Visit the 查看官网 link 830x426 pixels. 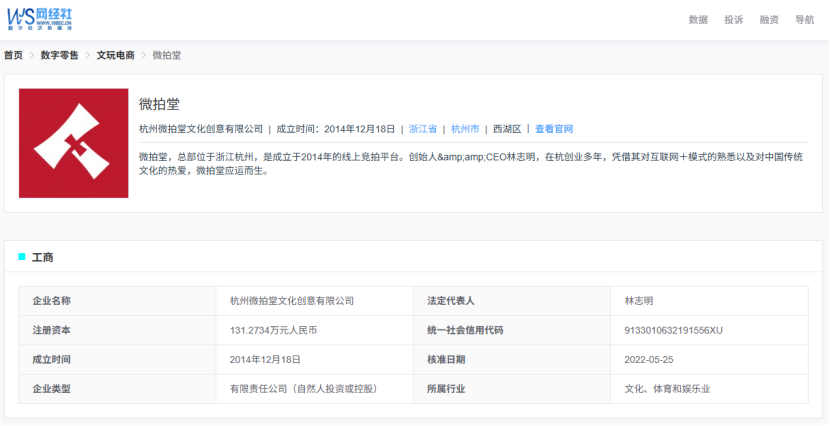click(x=554, y=129)
